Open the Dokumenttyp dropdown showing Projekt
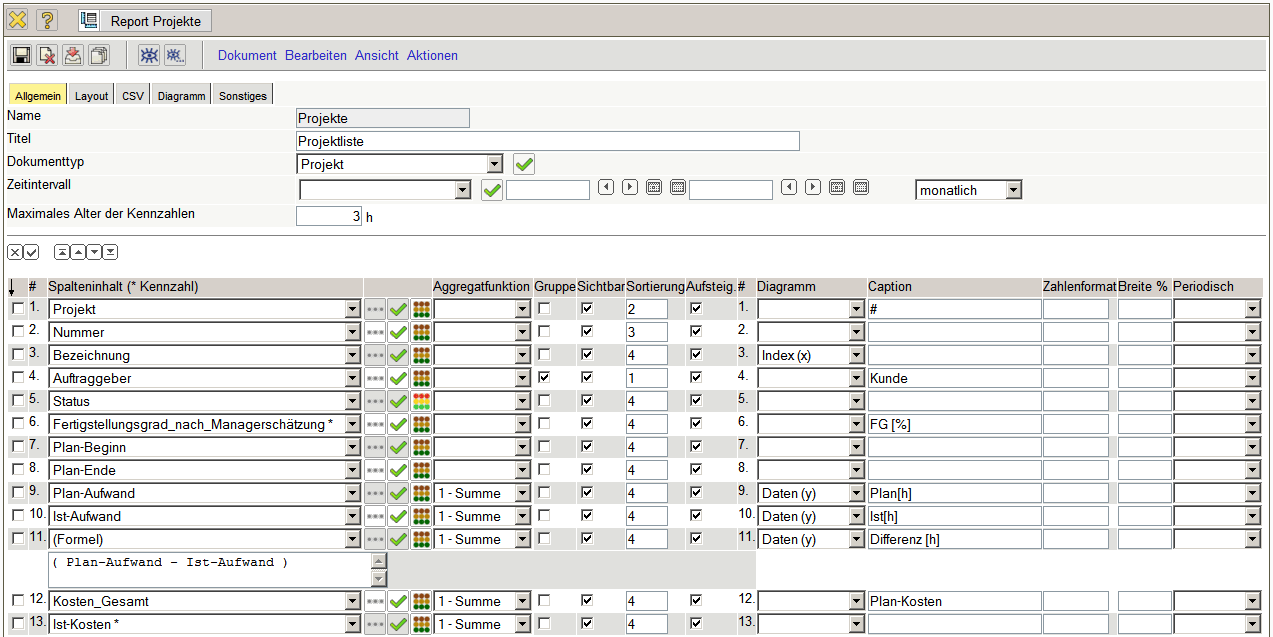Screen dimensions: 1273x637 click(494, 164)
